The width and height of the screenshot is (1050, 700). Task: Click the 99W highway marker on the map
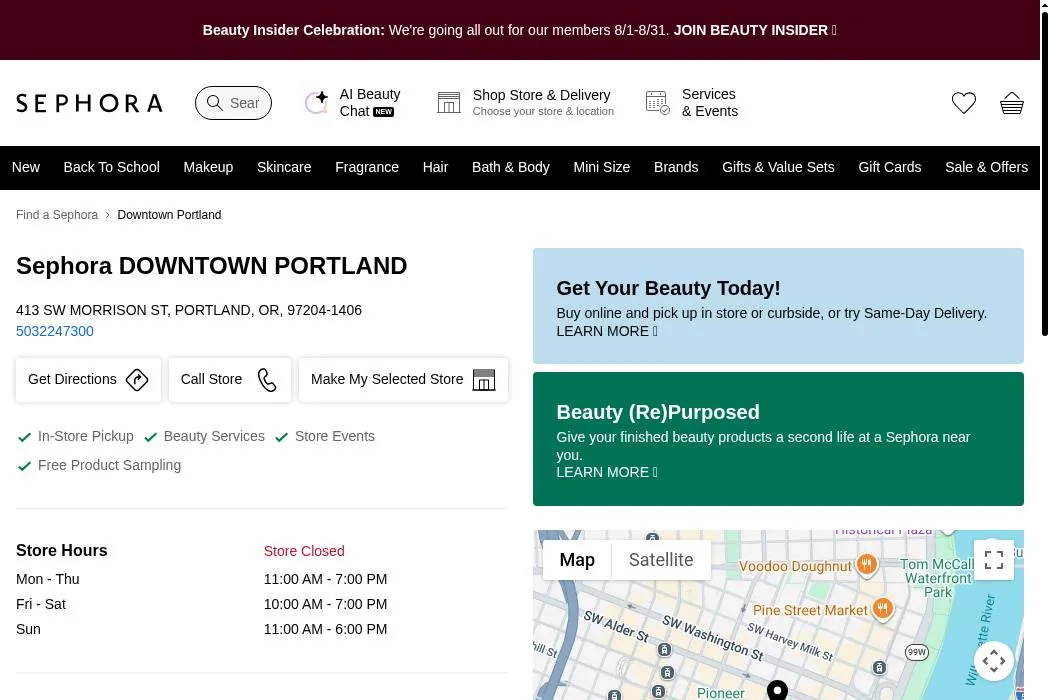[x=917, y=652]
